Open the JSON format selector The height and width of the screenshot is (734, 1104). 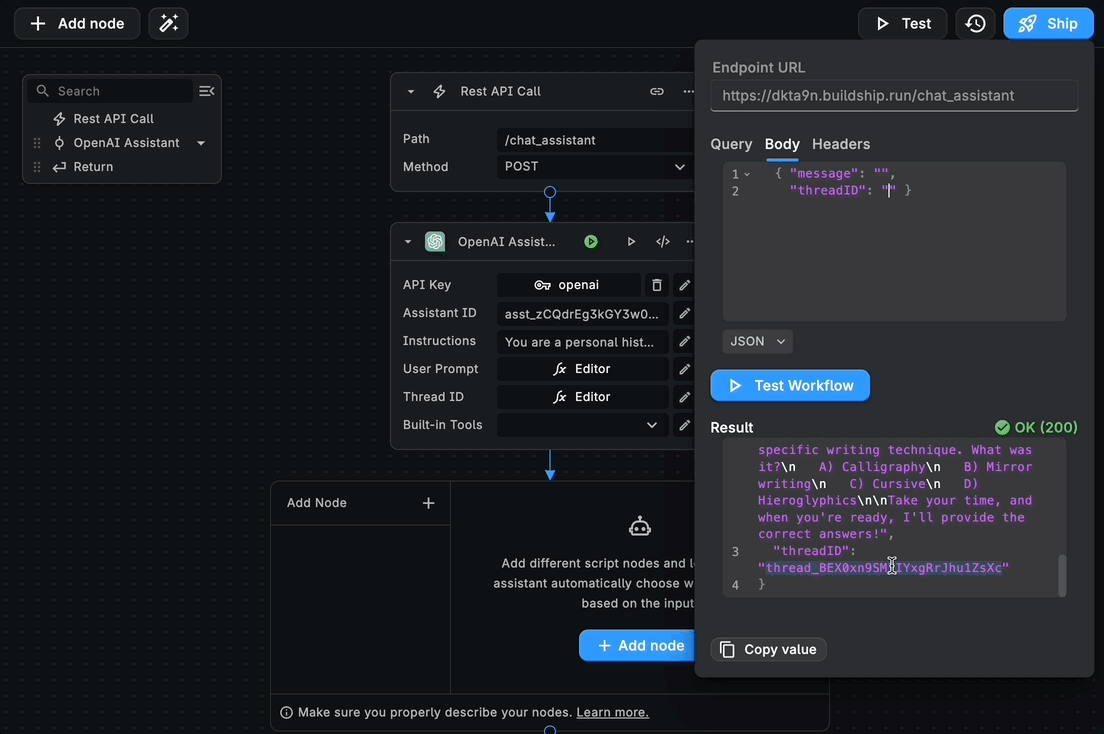757,341
